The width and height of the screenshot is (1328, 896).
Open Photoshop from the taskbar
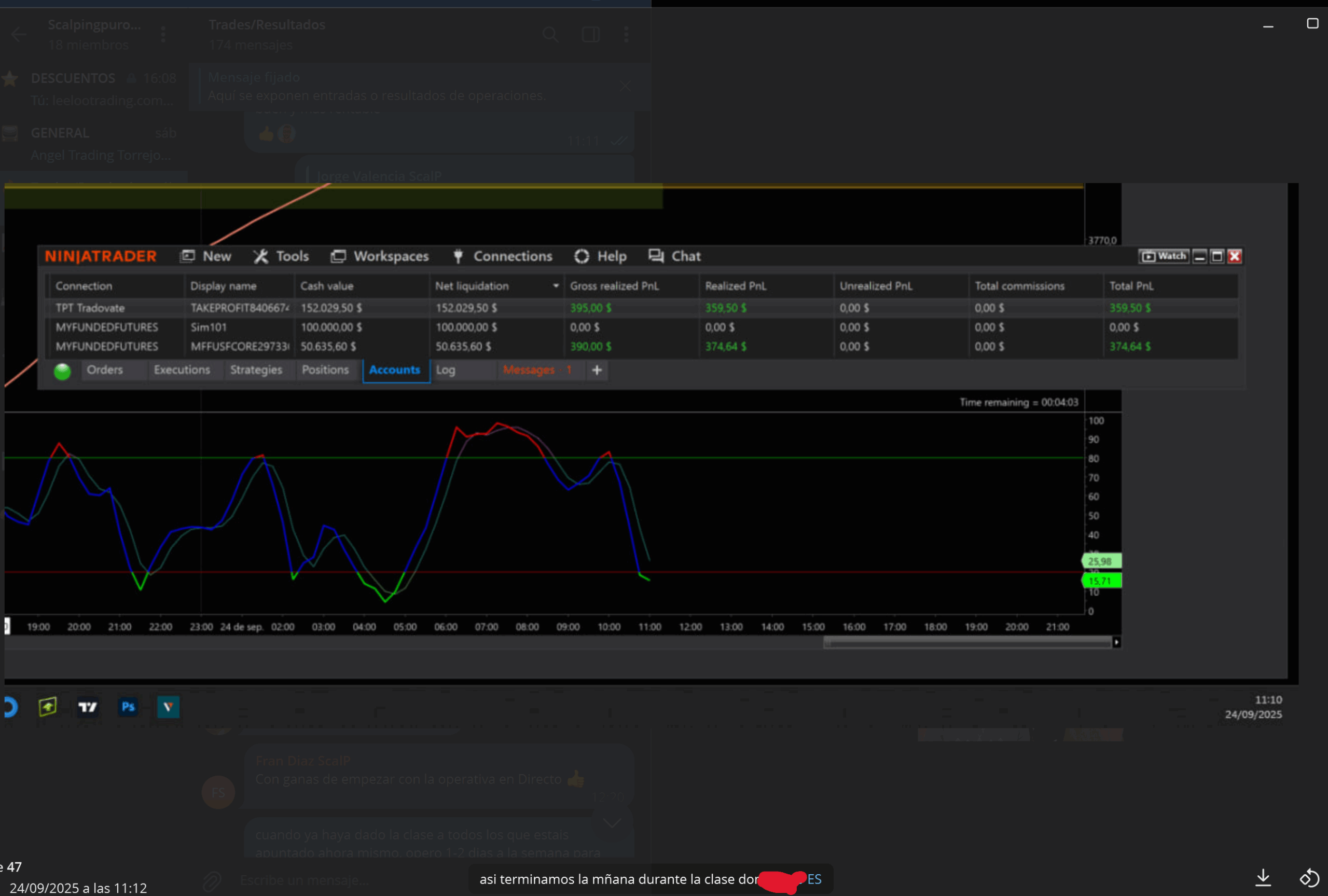[x=128, y=707]
